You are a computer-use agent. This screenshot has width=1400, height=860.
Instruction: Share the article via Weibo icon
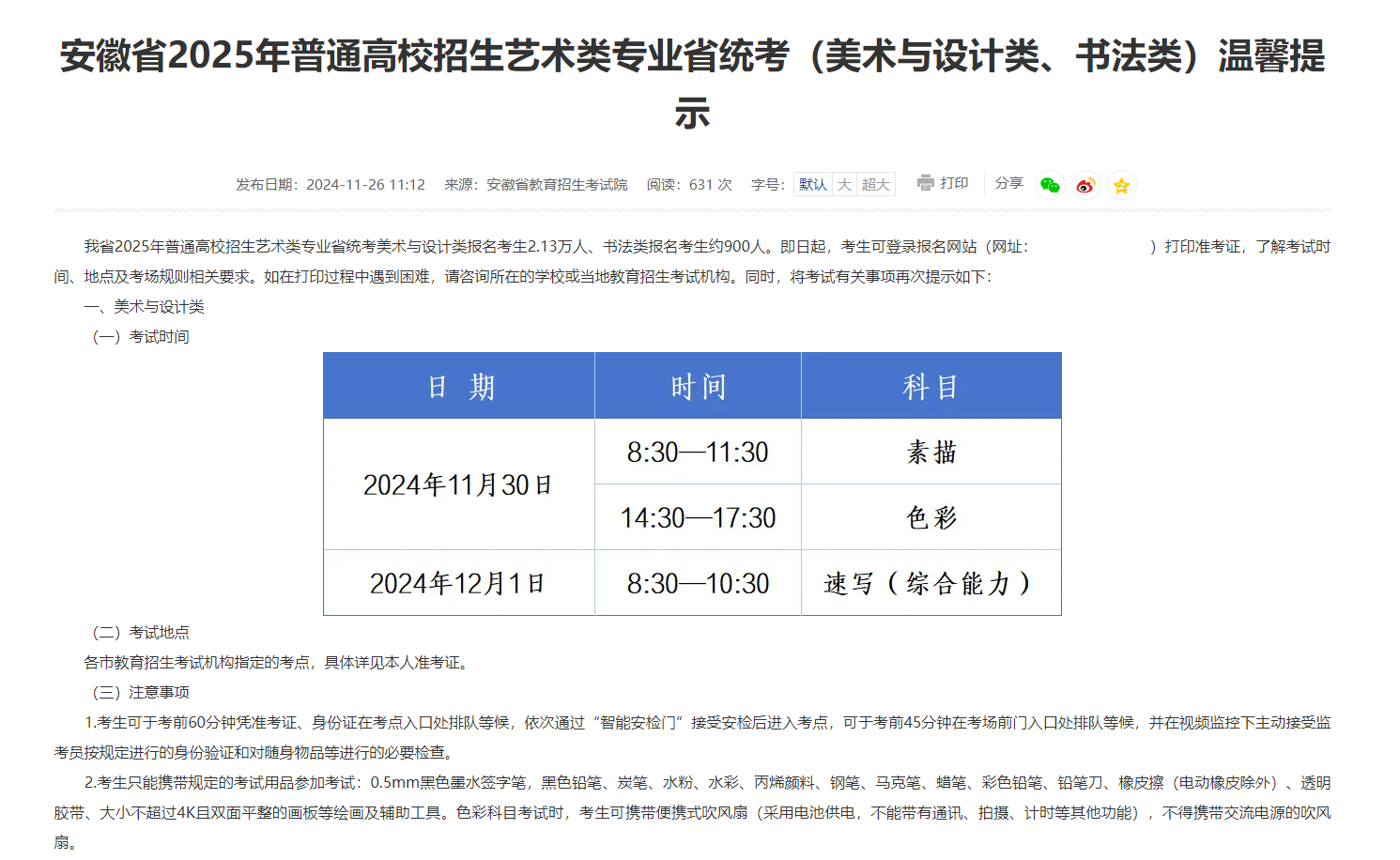[x=1085, y=185]
